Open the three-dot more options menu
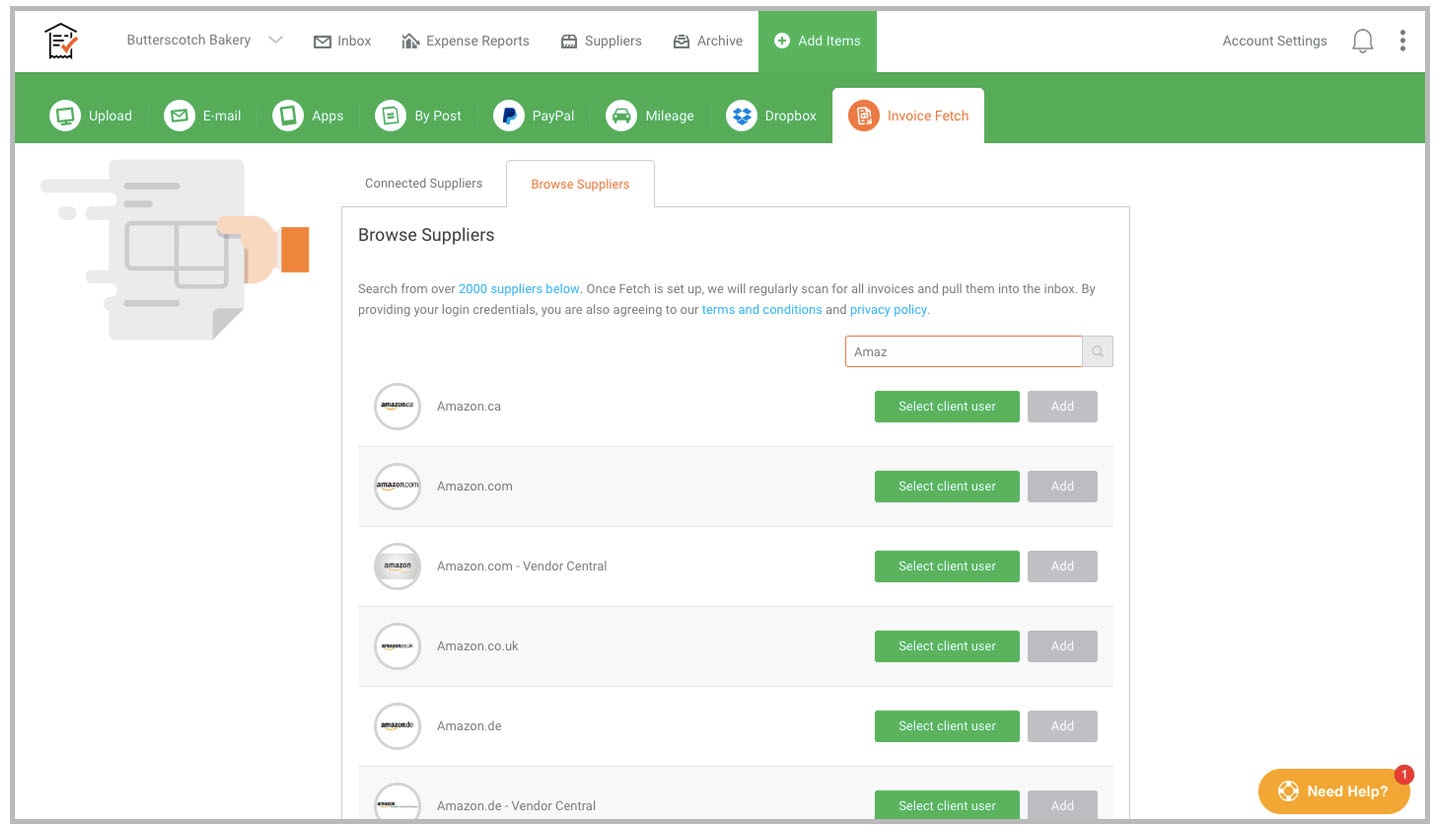 (x=1403, y=41)
